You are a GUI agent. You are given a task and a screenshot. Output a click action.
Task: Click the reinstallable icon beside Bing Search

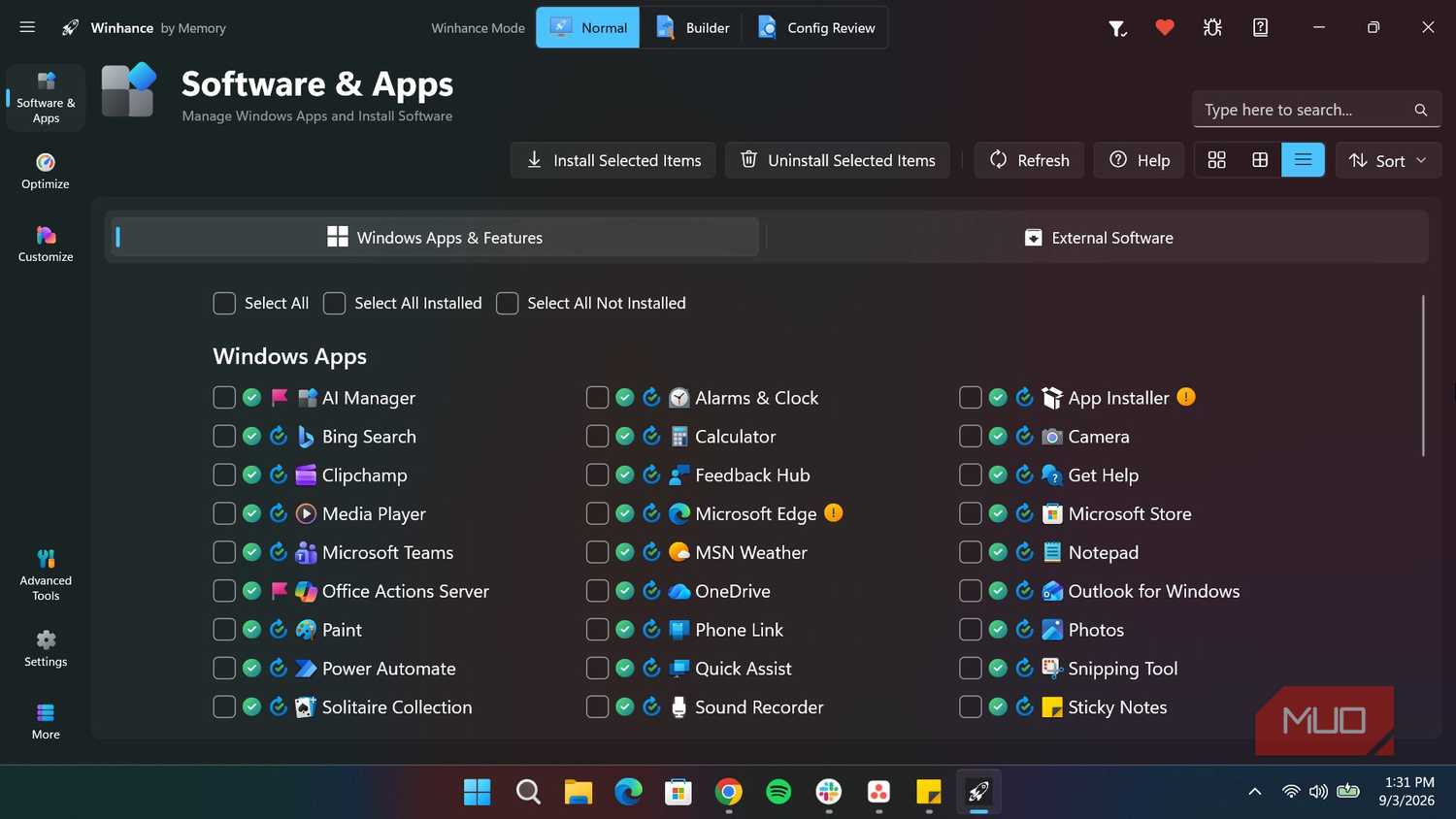pos(279,436)
